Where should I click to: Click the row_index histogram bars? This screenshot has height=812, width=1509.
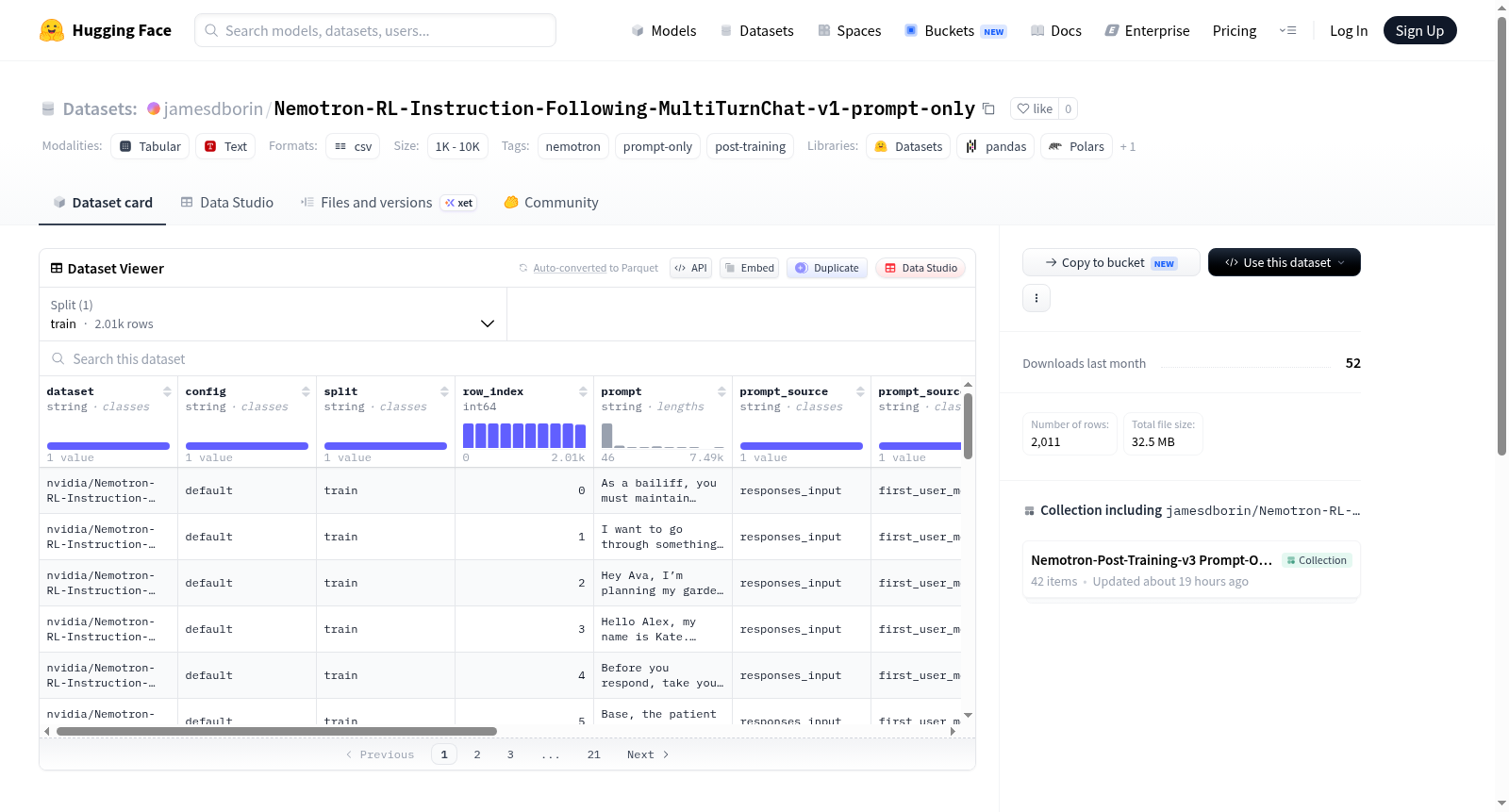click(524, 436)
